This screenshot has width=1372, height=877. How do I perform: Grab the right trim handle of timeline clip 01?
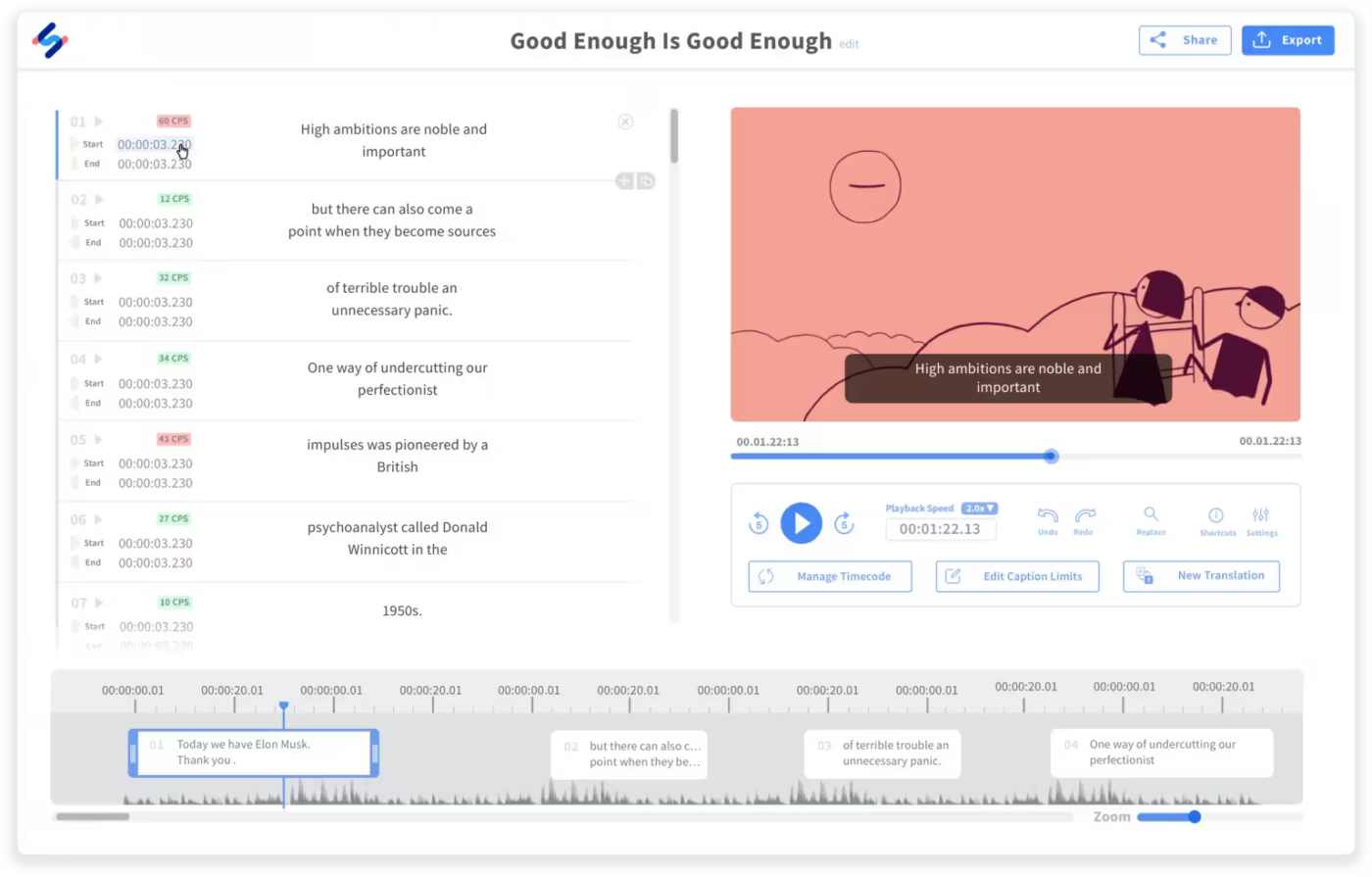click(374, 754)
